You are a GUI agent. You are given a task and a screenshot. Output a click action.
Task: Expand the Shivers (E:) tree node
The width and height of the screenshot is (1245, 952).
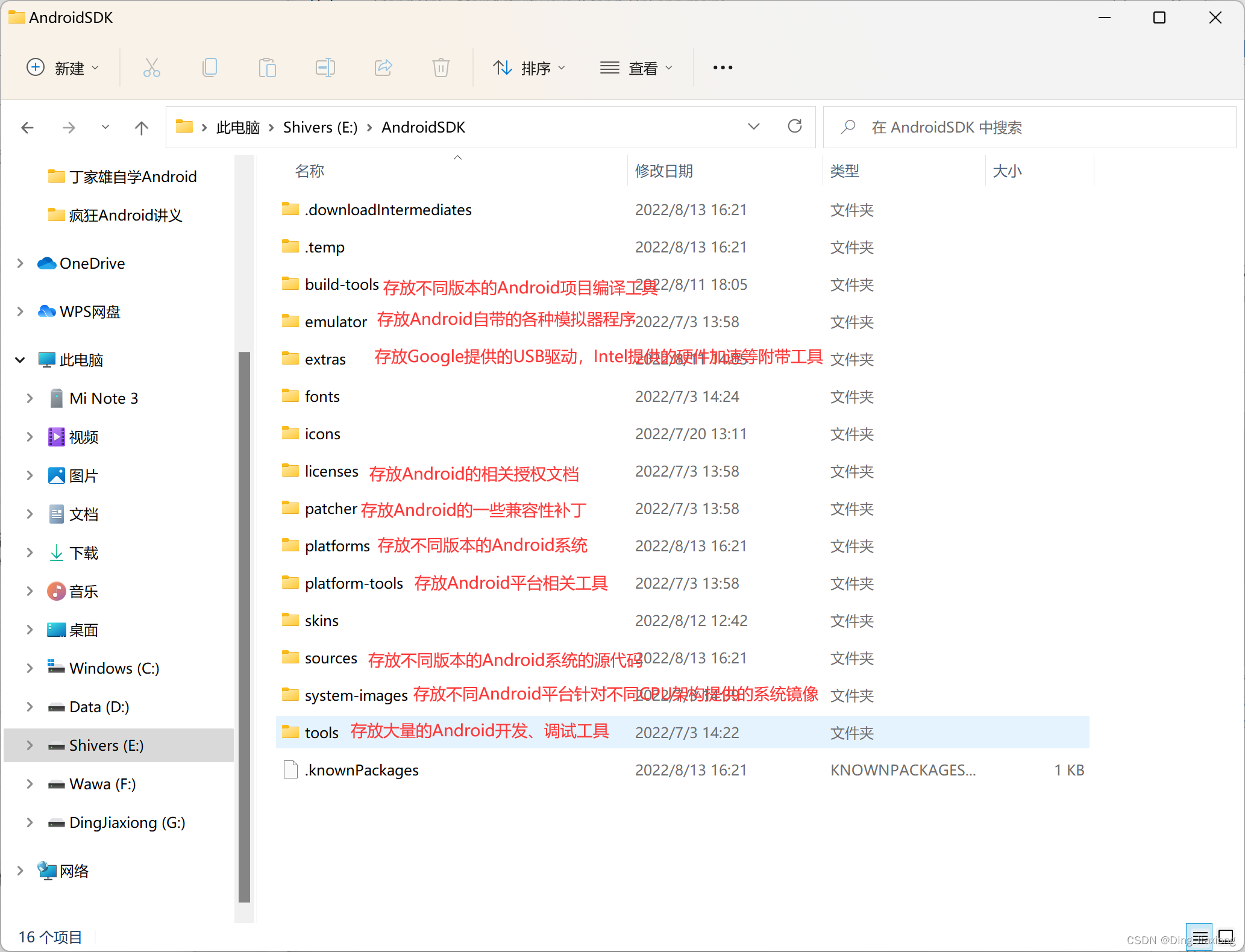click(30, 745)
